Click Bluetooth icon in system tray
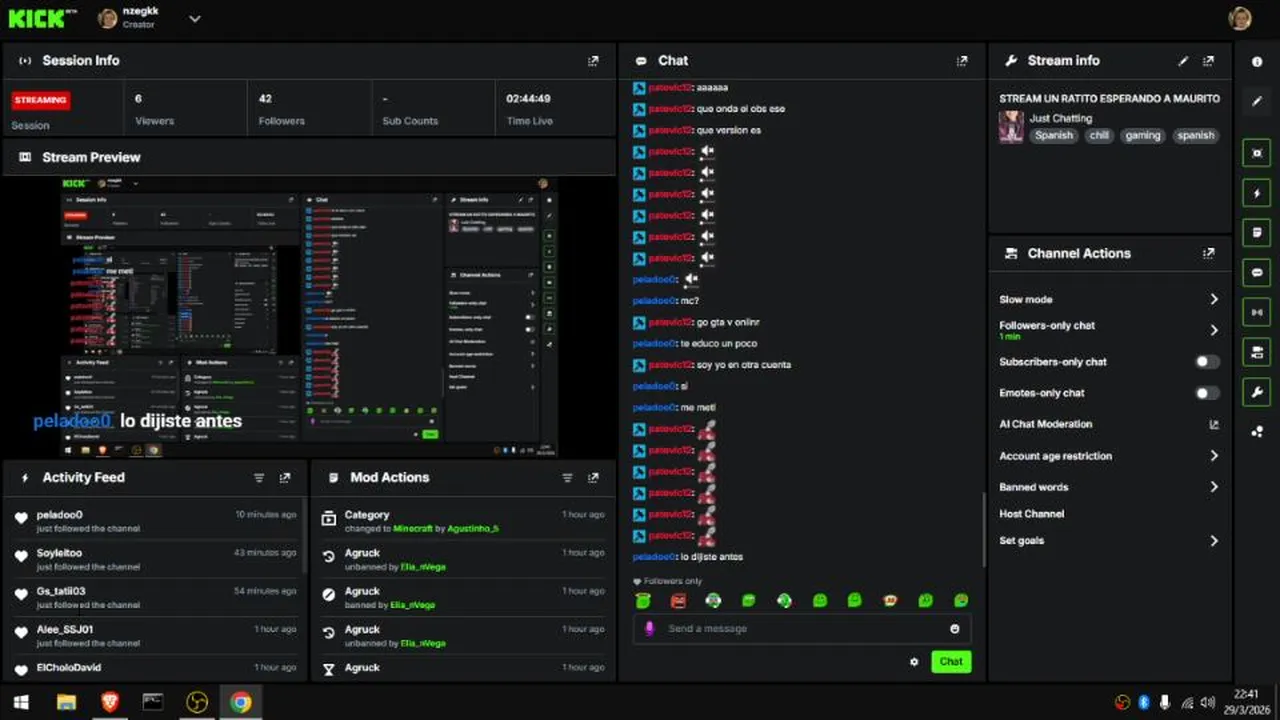 [x=1144, y=702]
